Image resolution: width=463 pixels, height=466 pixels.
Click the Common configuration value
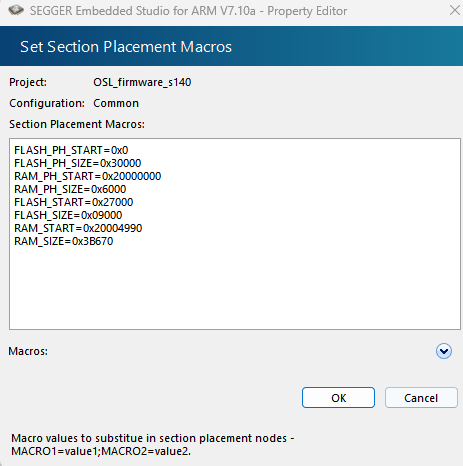click(116, 103)
